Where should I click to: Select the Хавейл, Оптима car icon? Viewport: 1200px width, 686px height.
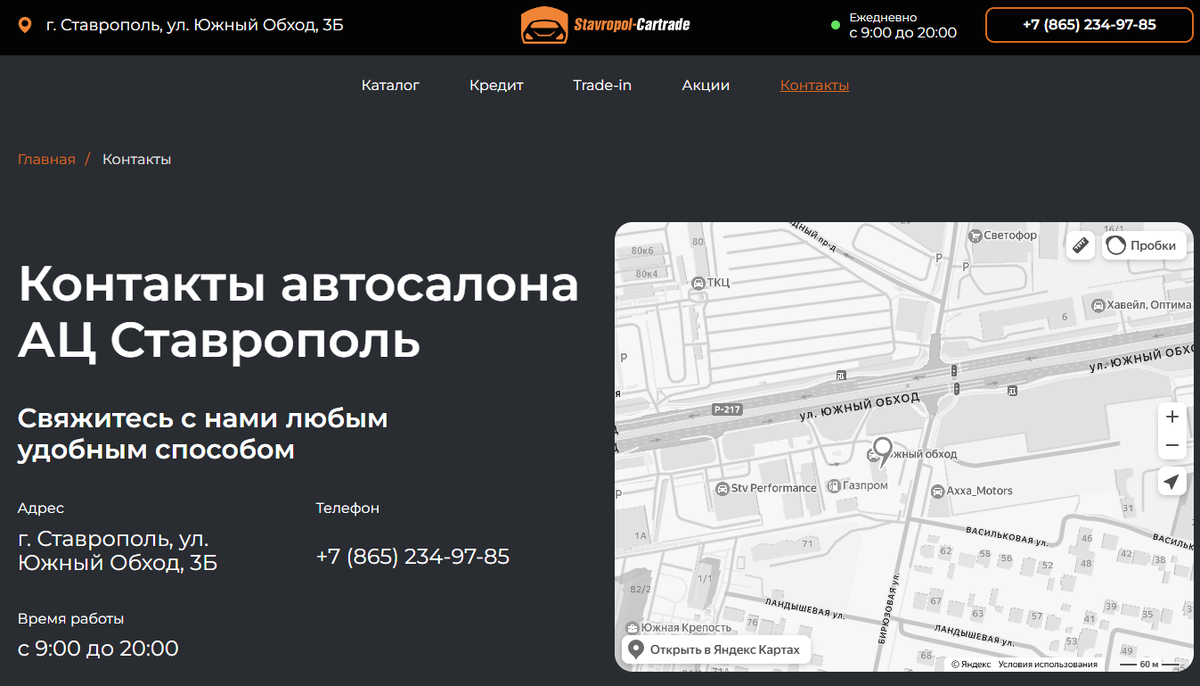pos(1098,305)
